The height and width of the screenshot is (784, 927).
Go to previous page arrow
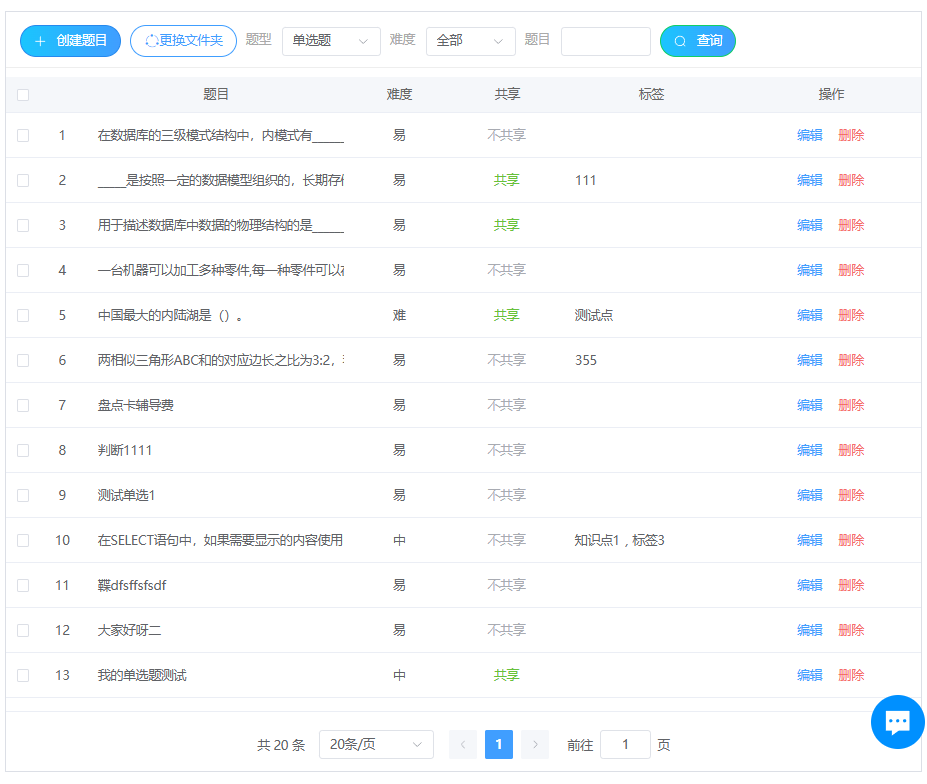pyautogui.click(x=463, y=744)
